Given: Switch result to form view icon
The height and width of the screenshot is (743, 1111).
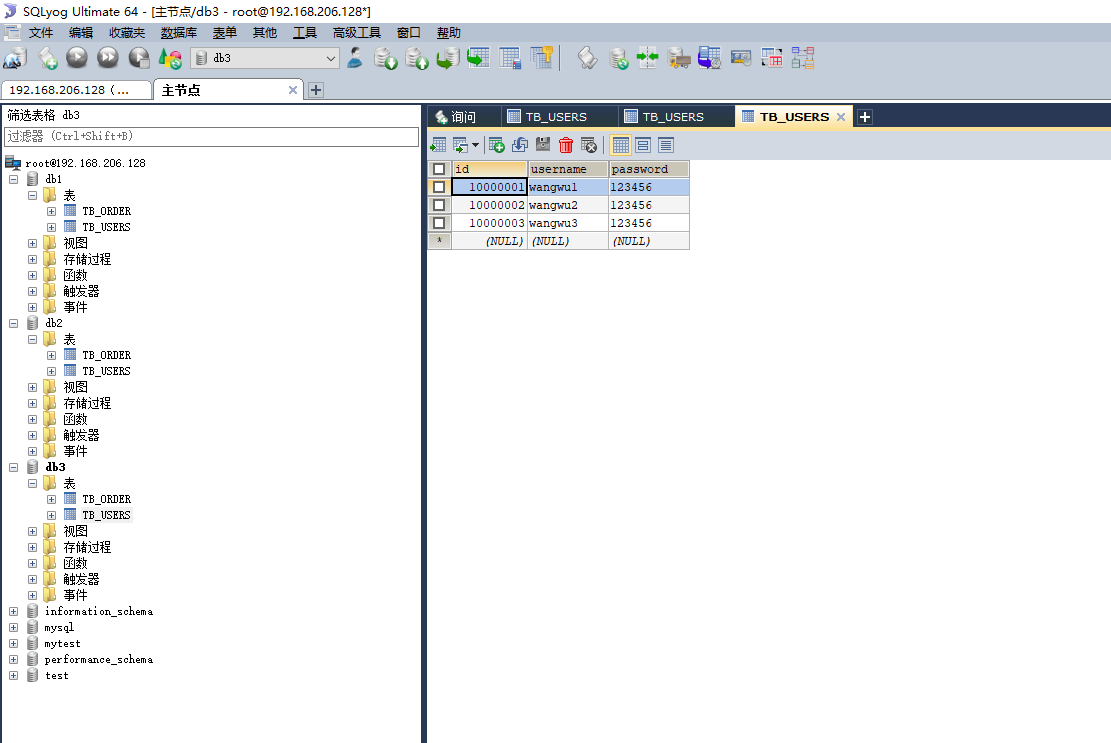Looking at the screenshot, I should [643, 145].
